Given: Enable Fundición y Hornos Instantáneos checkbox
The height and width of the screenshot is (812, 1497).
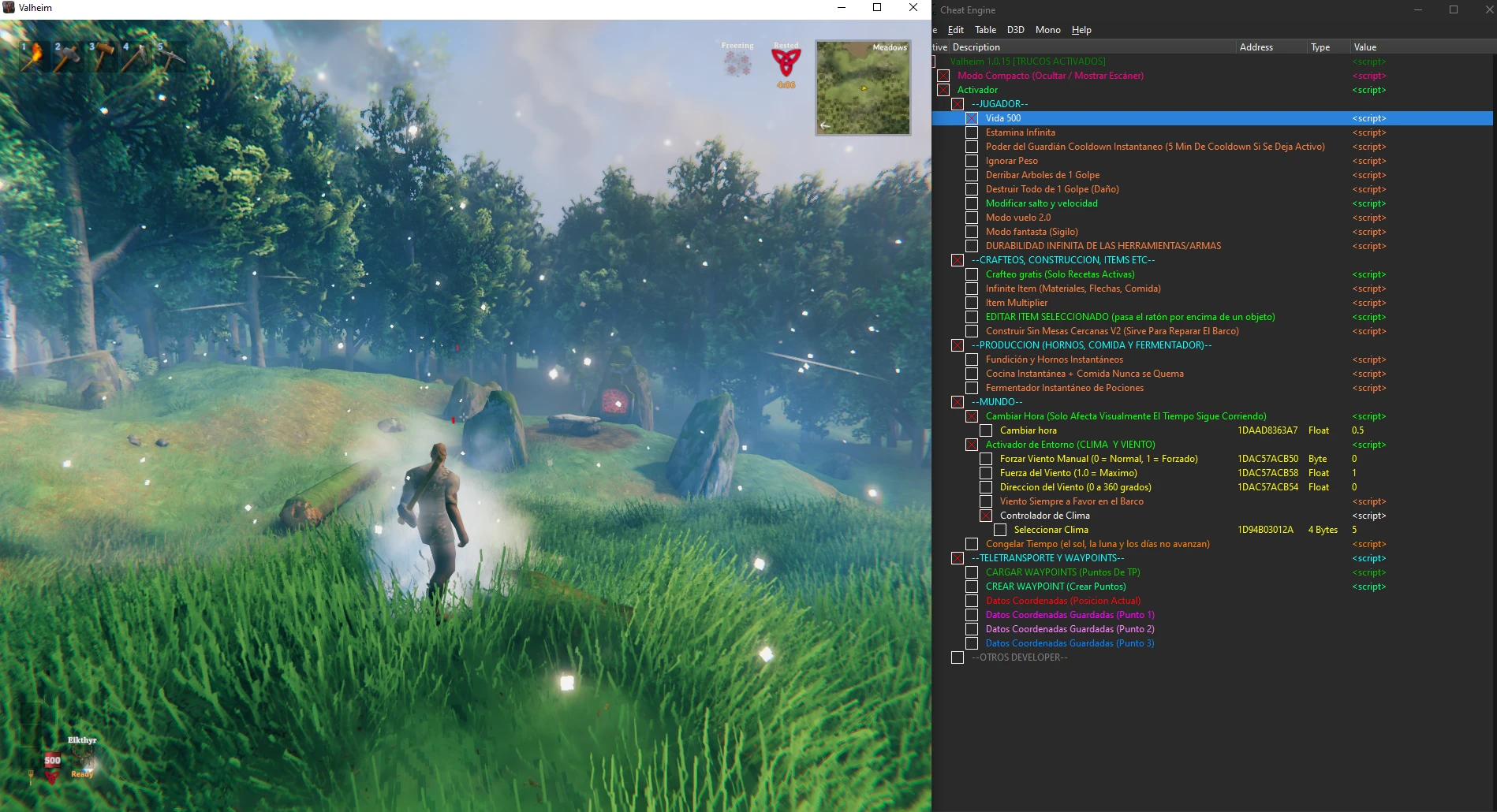Looking at the screenshot, I should pos(972,359).
